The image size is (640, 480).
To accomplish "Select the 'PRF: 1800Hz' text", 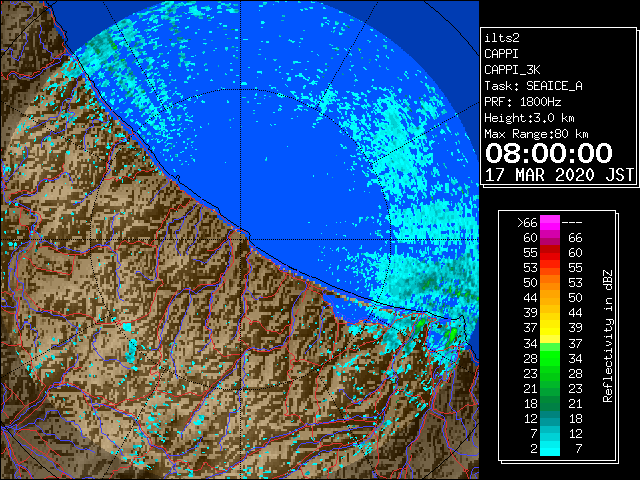I will click(523, 102).
